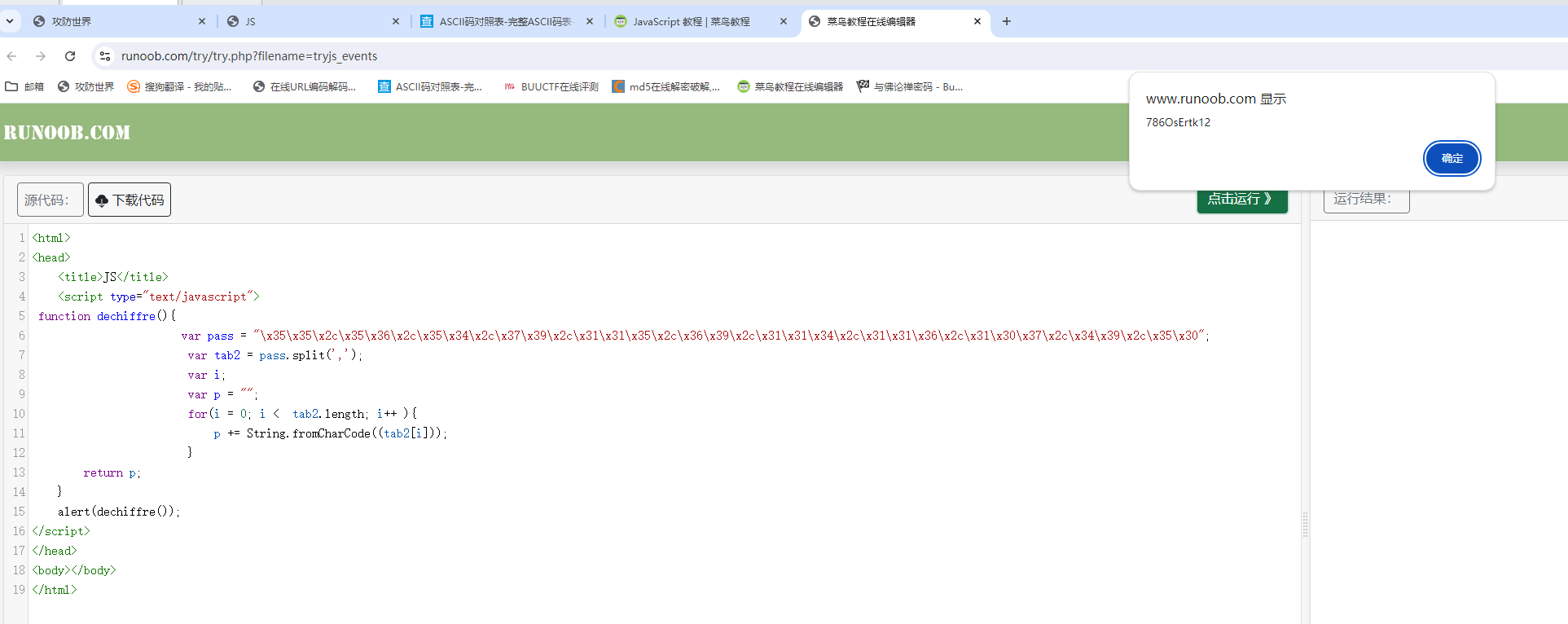Screen dimensions: 1568x624
Task: Click the 源代码 label button
Action: click(51, 200)
